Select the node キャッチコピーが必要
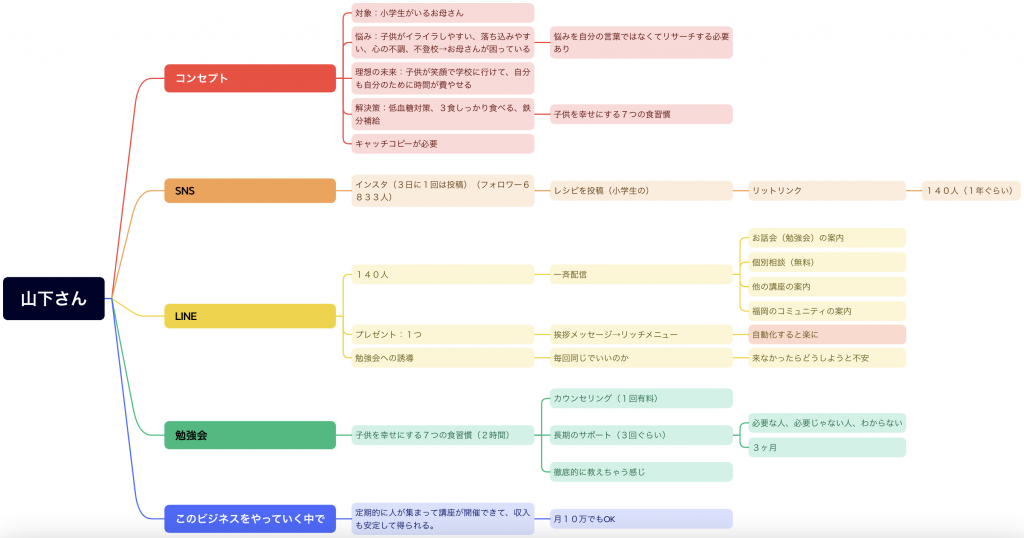 (x=443, y=144)
